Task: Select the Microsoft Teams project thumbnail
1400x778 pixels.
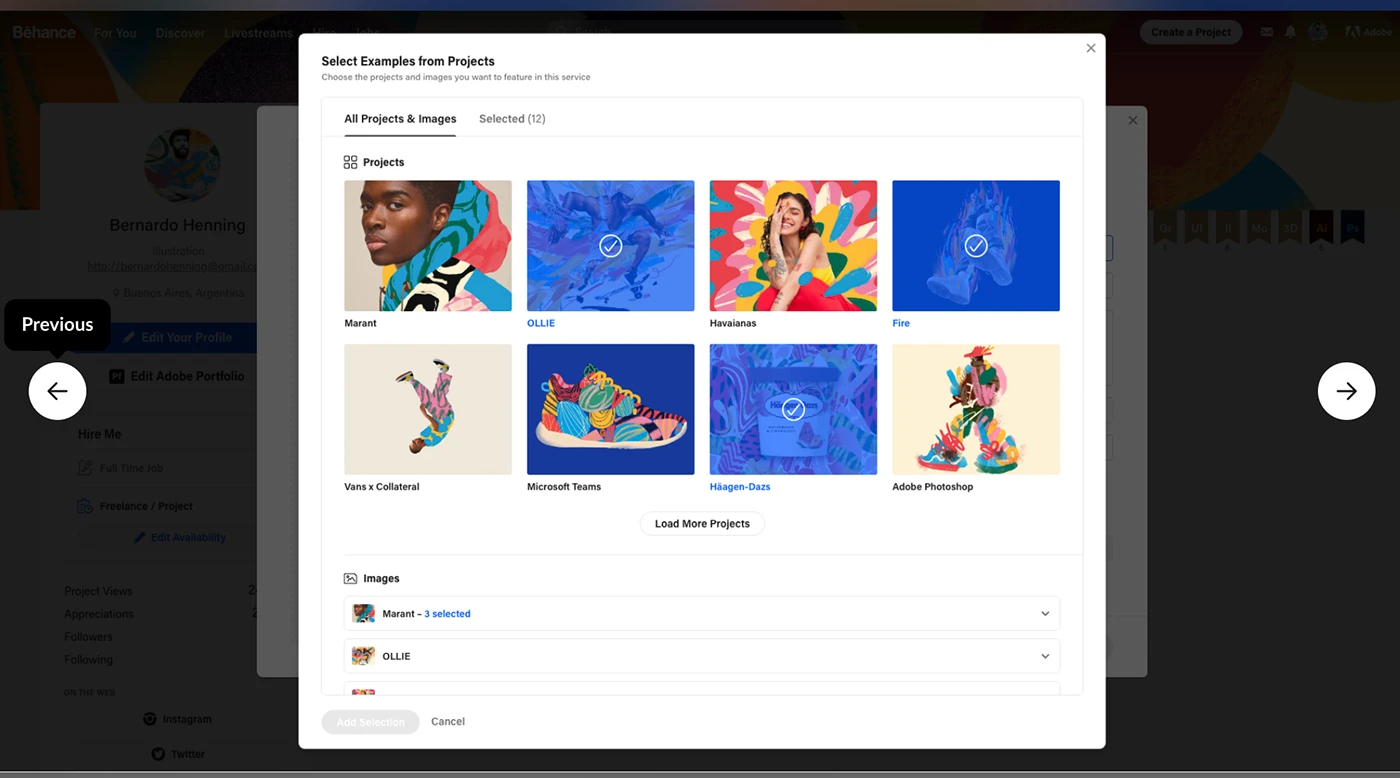Action: pyautogui.click(x=610, y=409)
